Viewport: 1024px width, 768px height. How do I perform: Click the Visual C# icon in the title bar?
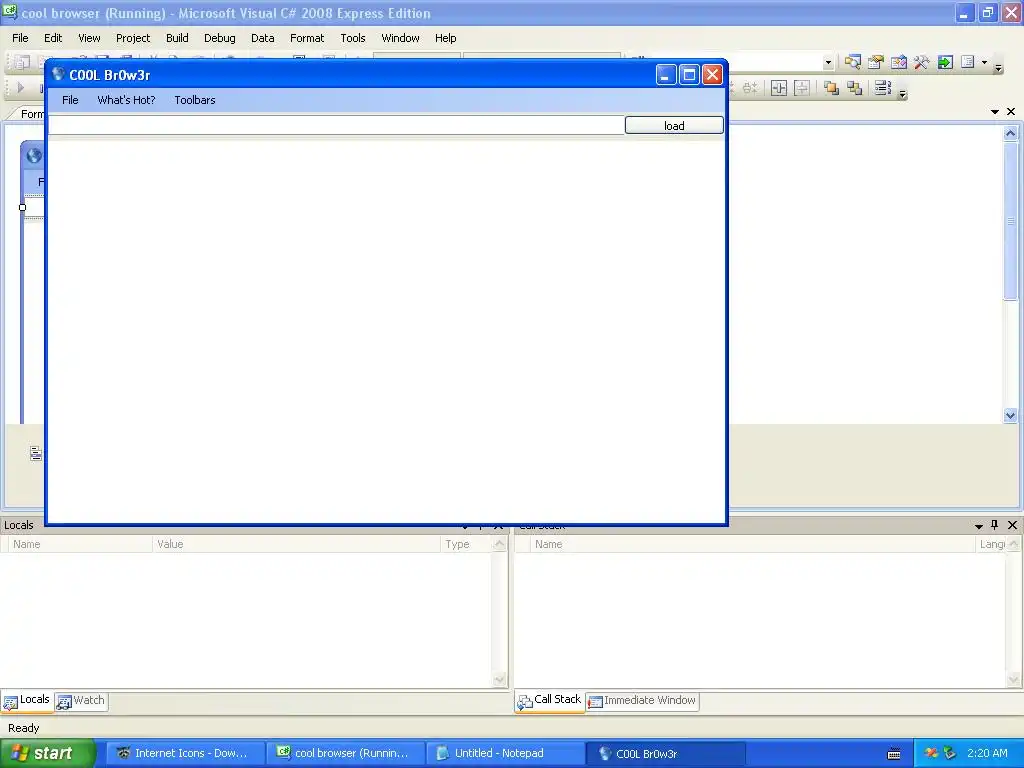[10, 12]
